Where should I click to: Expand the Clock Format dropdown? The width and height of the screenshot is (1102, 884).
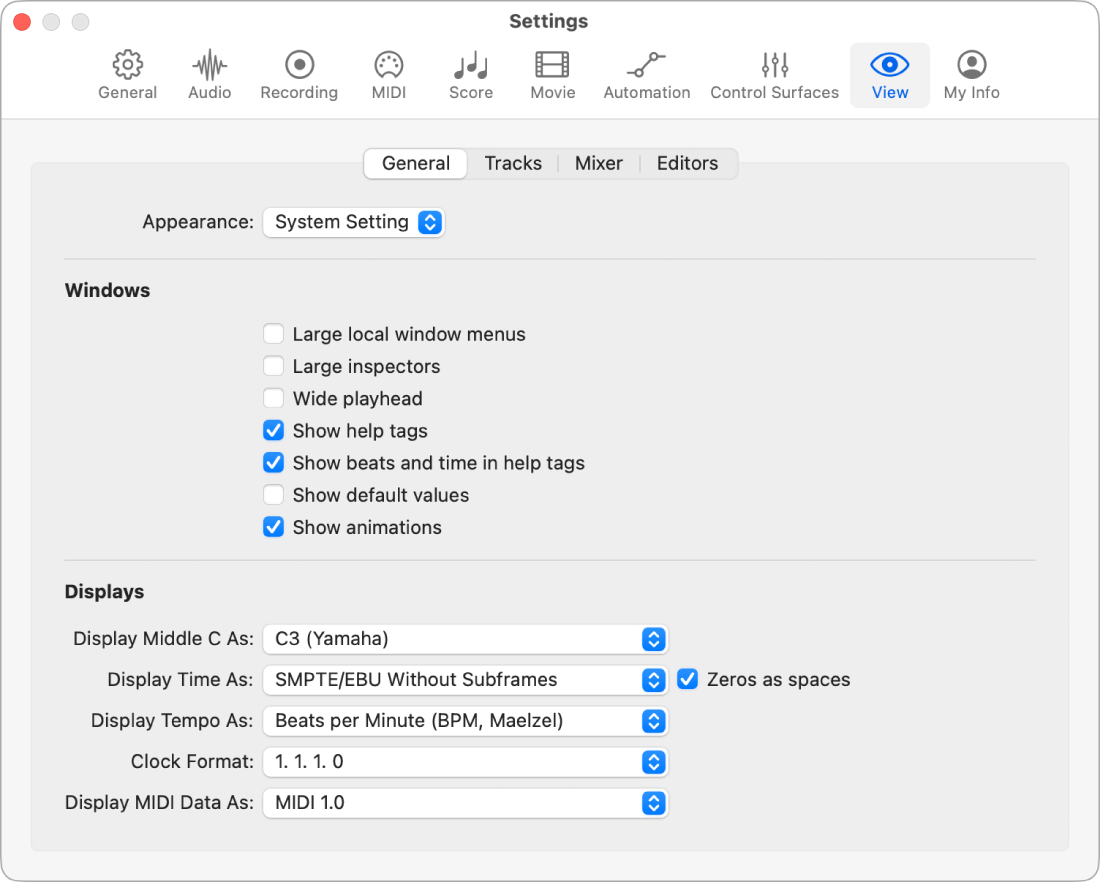coord(464,762)
